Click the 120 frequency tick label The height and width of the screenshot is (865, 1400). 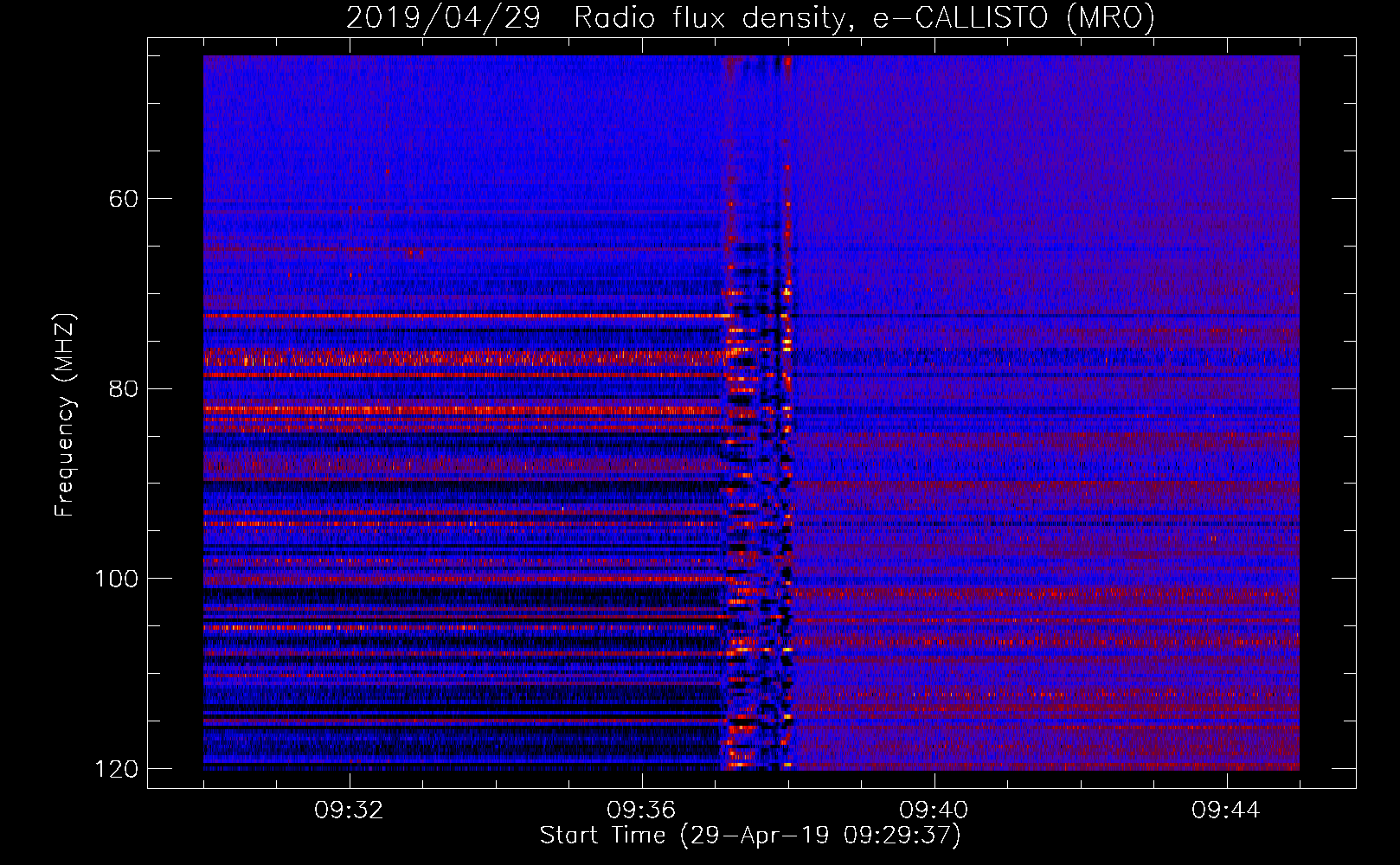point(116,768)
